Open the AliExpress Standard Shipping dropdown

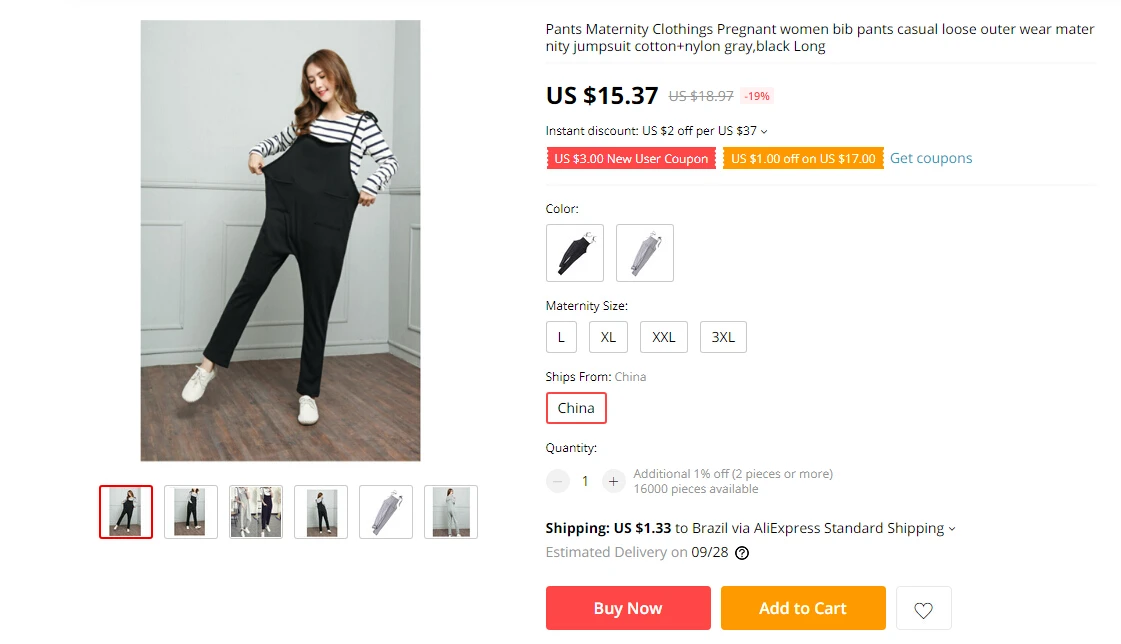click(x=952, y=529)
